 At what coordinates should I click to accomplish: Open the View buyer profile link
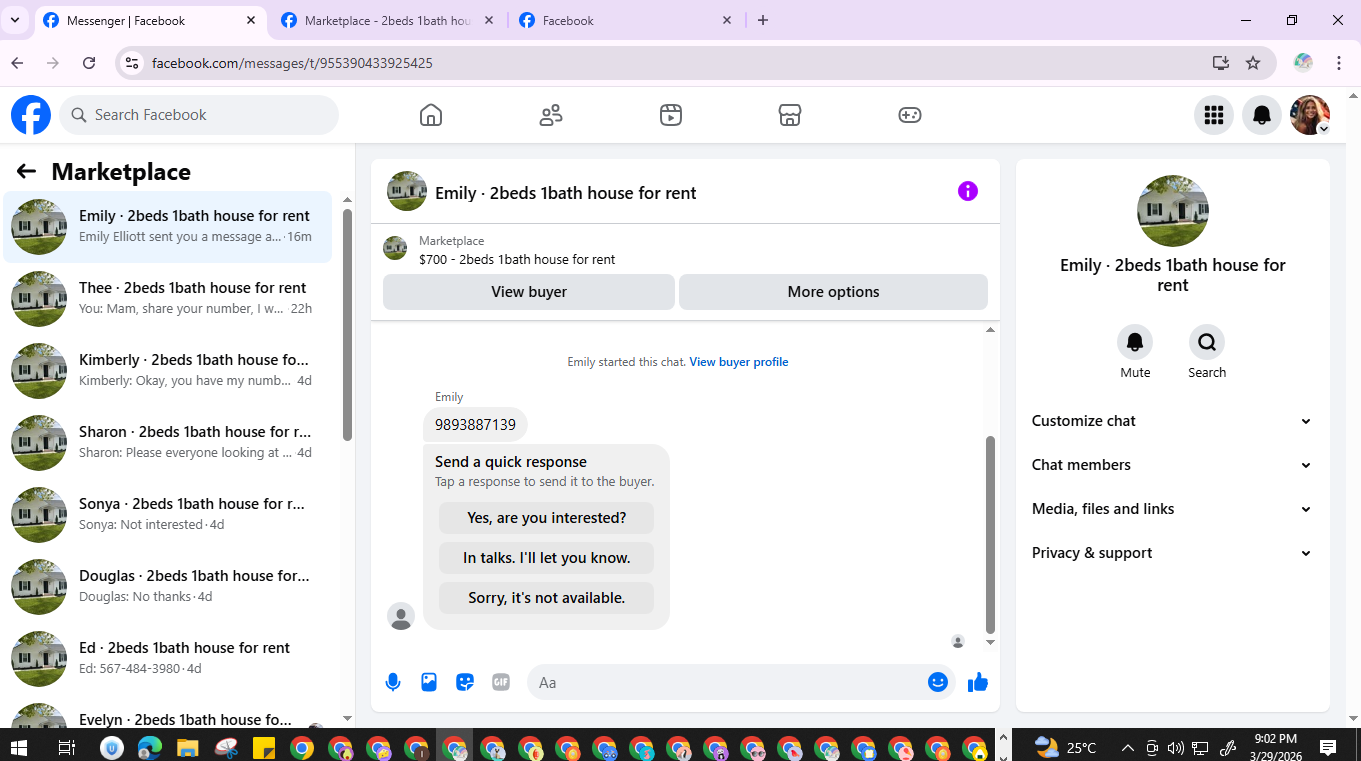tap(739, 362)
